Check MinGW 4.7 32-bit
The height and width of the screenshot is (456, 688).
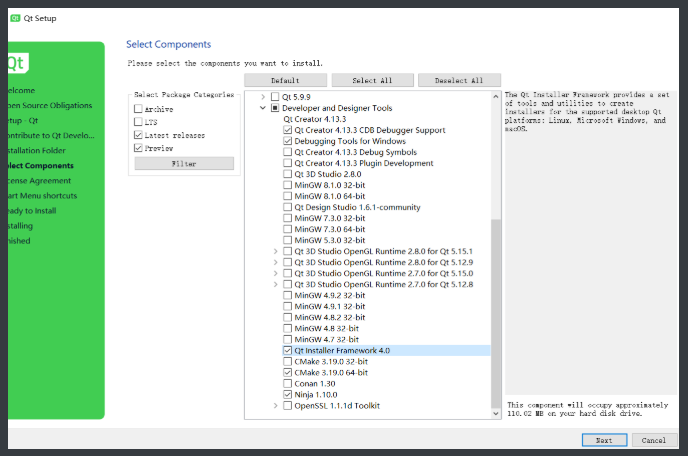click(x=287, y=339)
